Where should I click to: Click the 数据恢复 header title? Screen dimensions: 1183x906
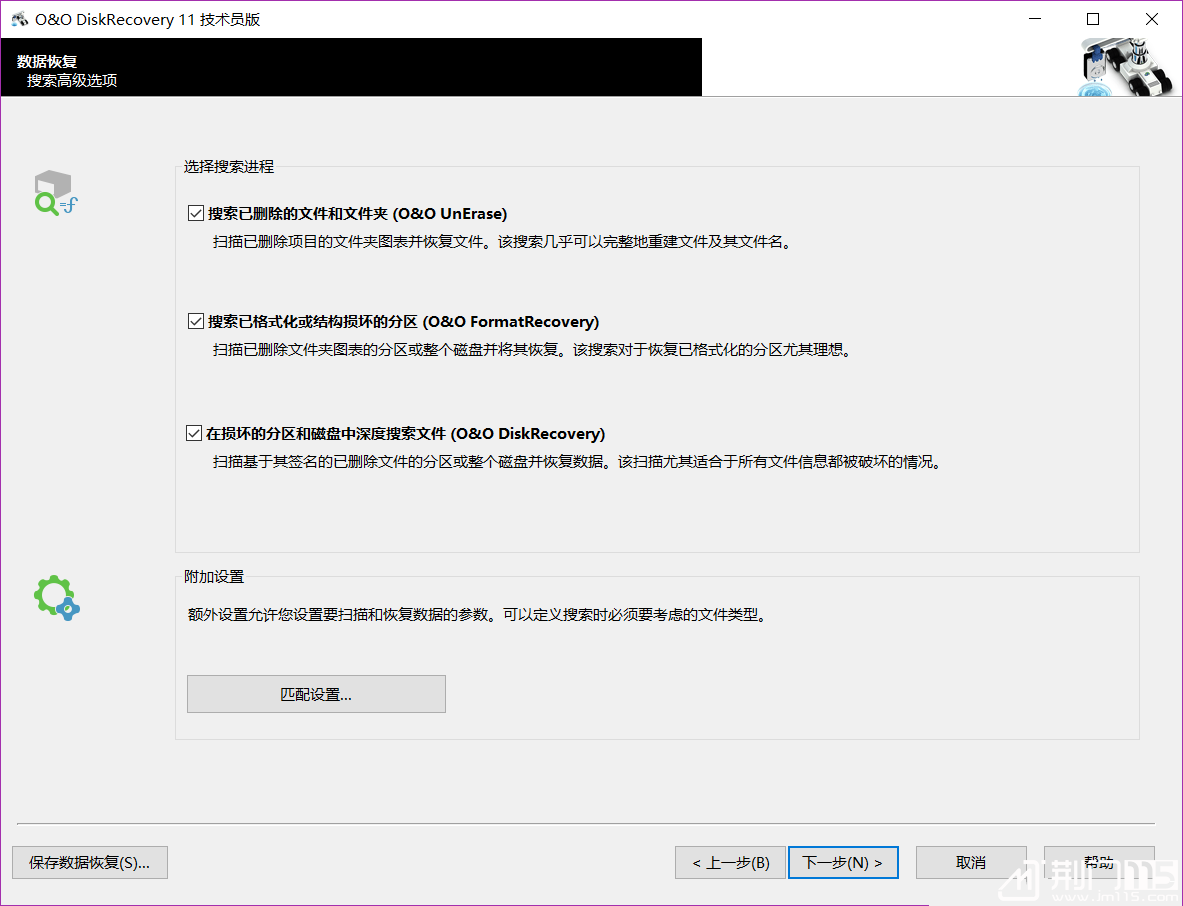coord(47,61)
